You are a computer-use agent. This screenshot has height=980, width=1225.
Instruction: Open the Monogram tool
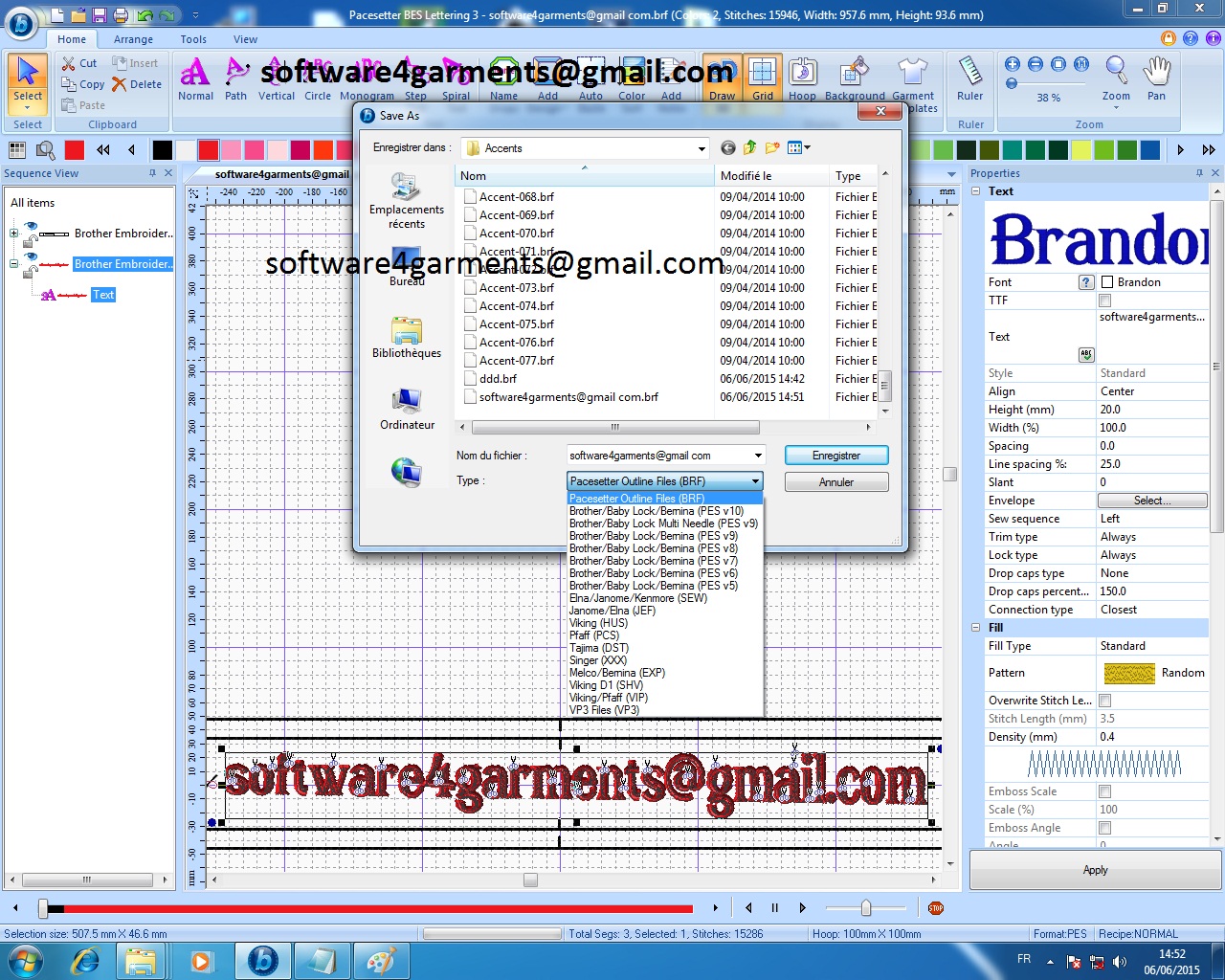tap(367, 77)
